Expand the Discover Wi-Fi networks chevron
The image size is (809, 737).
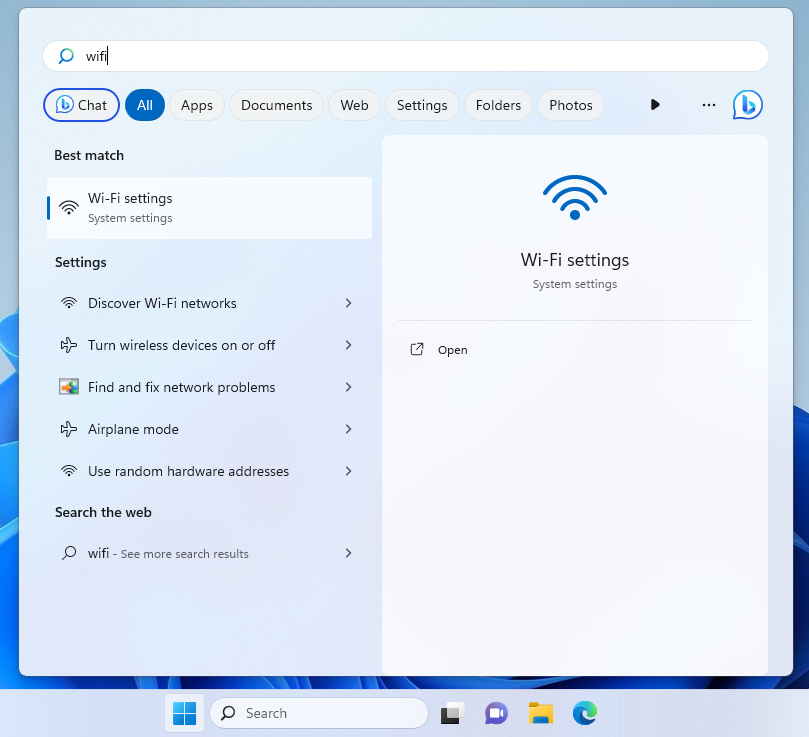[348, 303]
